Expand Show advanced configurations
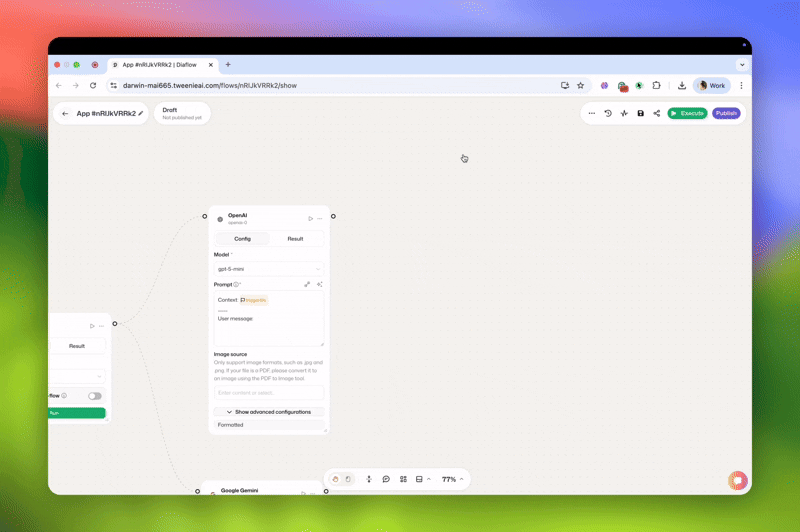800x532 pixels. 269,412
